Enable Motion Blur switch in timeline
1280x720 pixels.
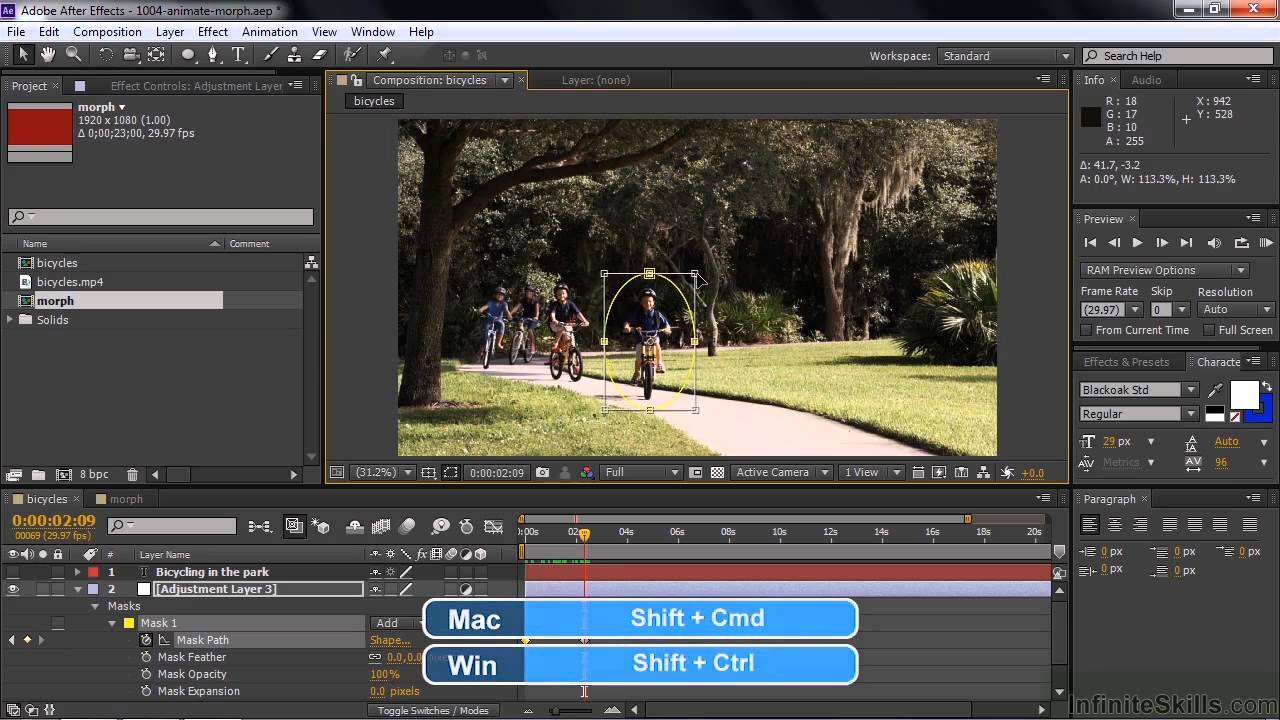point(407,526)
